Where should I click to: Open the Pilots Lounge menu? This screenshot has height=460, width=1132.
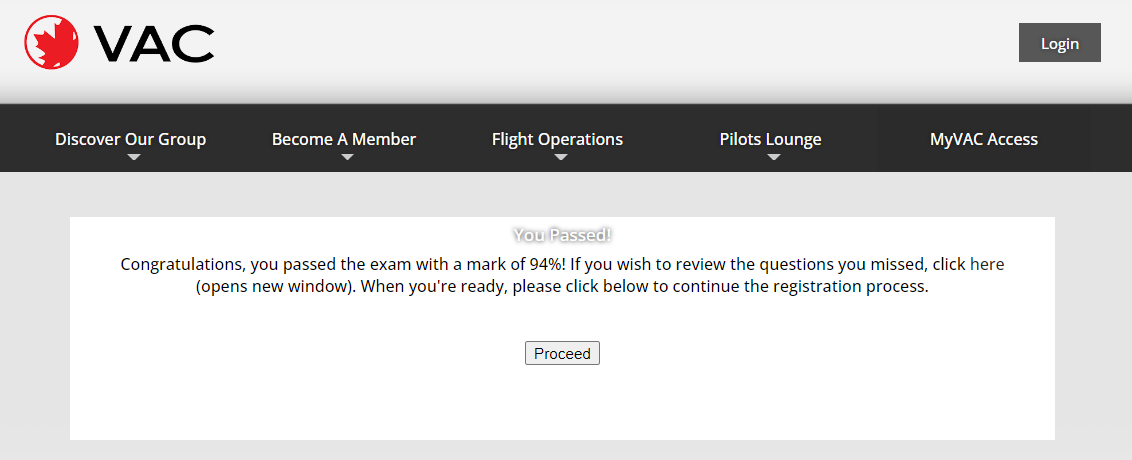[x=770, y=139]
